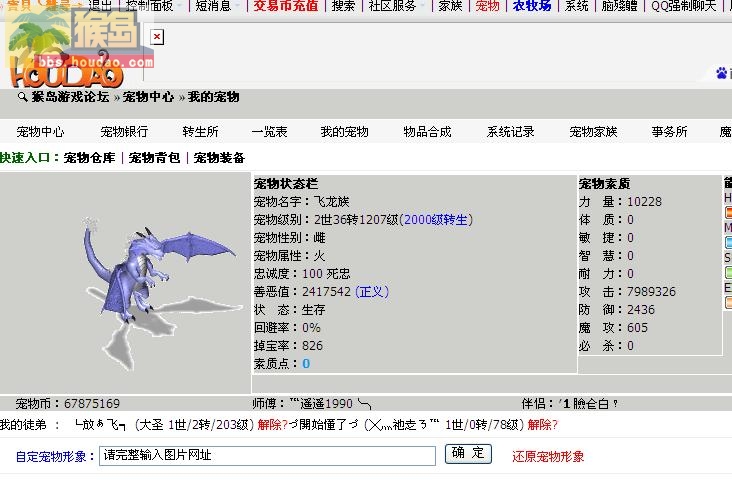Click the 正义 alignment link

(372, 292)
